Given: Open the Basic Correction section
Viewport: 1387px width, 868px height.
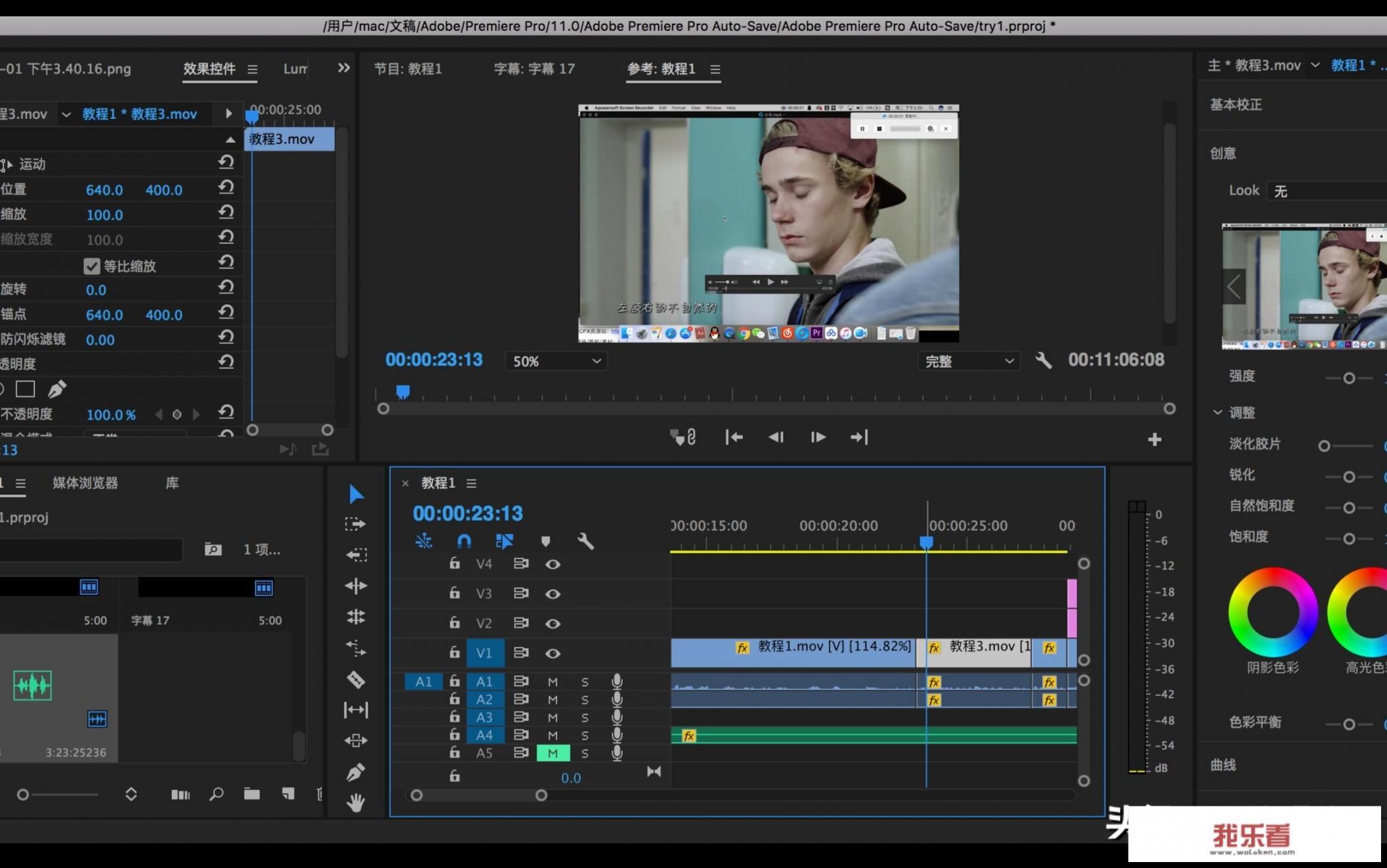Looking at the screenshot, I should coord(1236,104).
